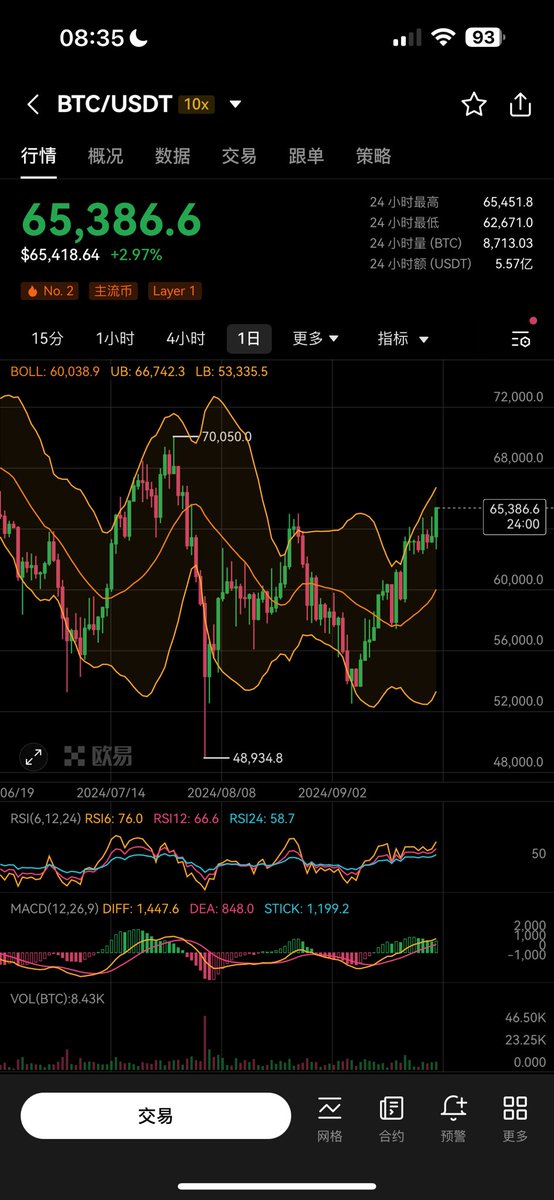Open 网格 grid trading icon
The width and height of the screenshot is (554, 1200).
click(329, 1117)
